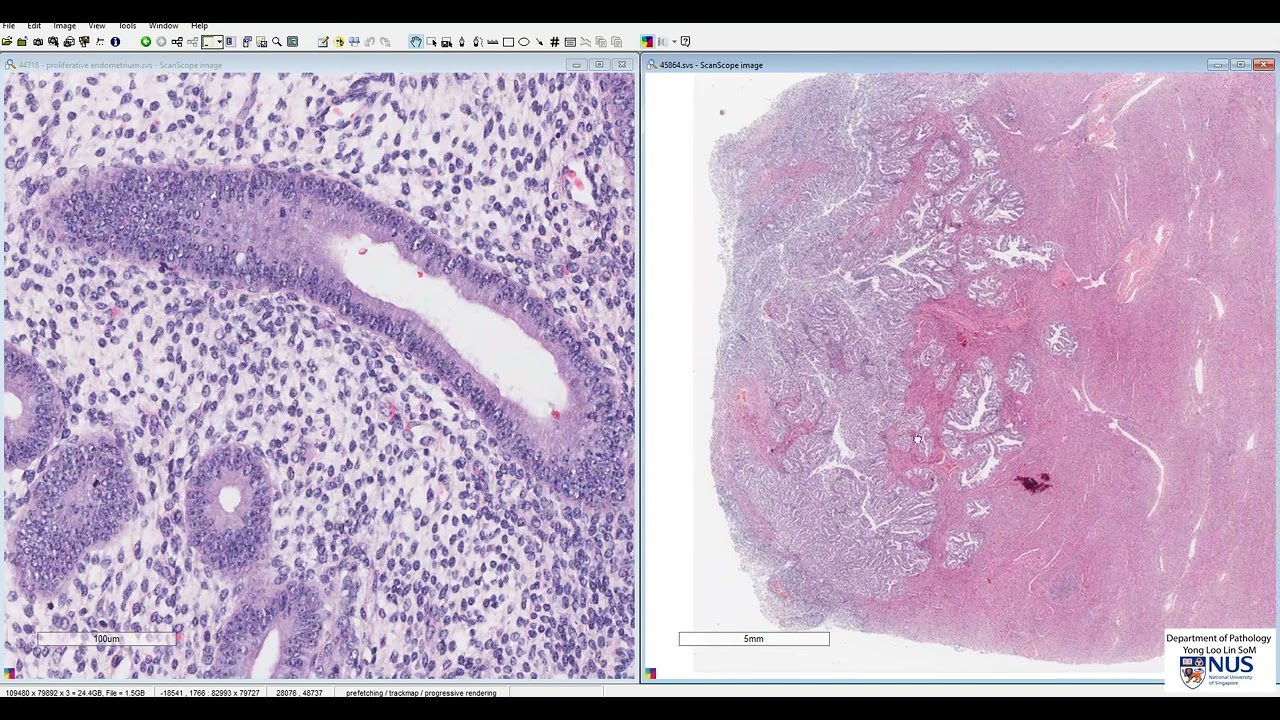This screenshot has width=1280, height=720.
Task: Open the Image menu
Action: click(x=64, y=25)
